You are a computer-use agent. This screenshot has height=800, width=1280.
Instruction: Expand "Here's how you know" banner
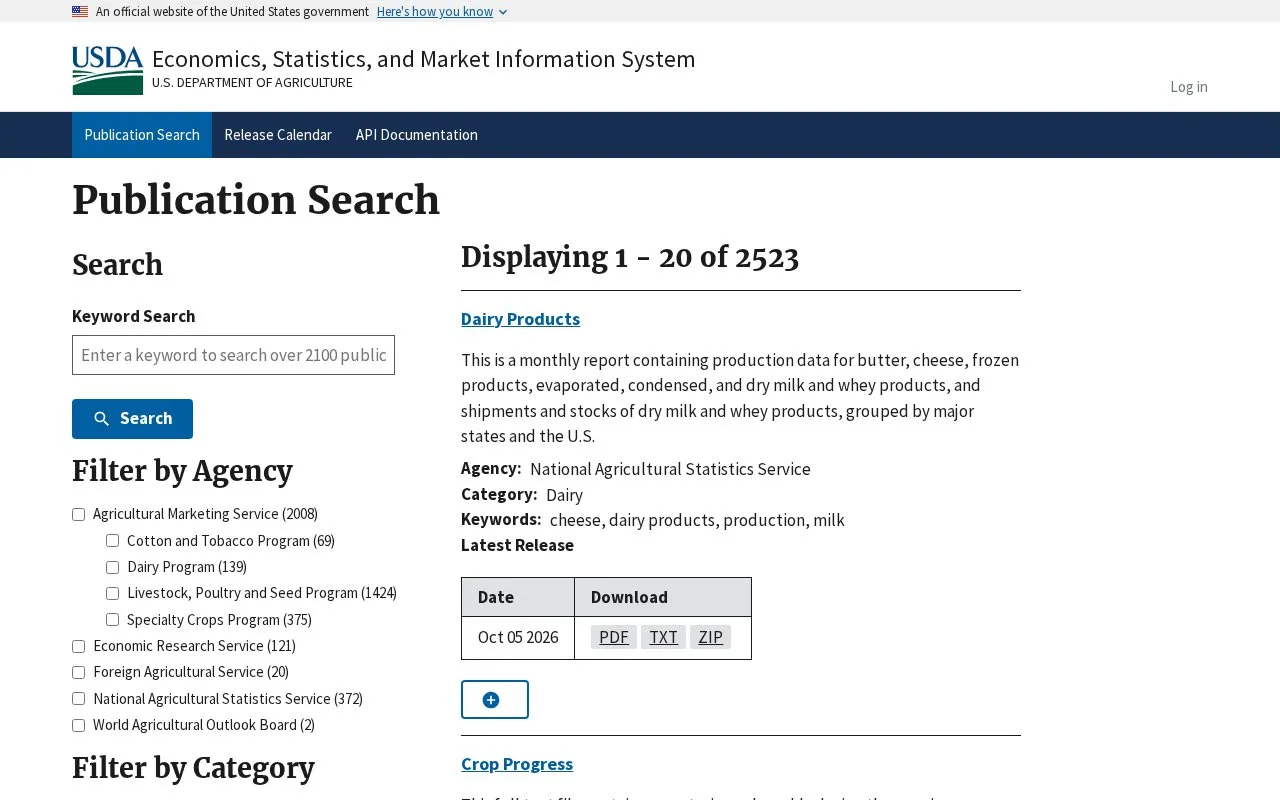[x=442, y=12]
